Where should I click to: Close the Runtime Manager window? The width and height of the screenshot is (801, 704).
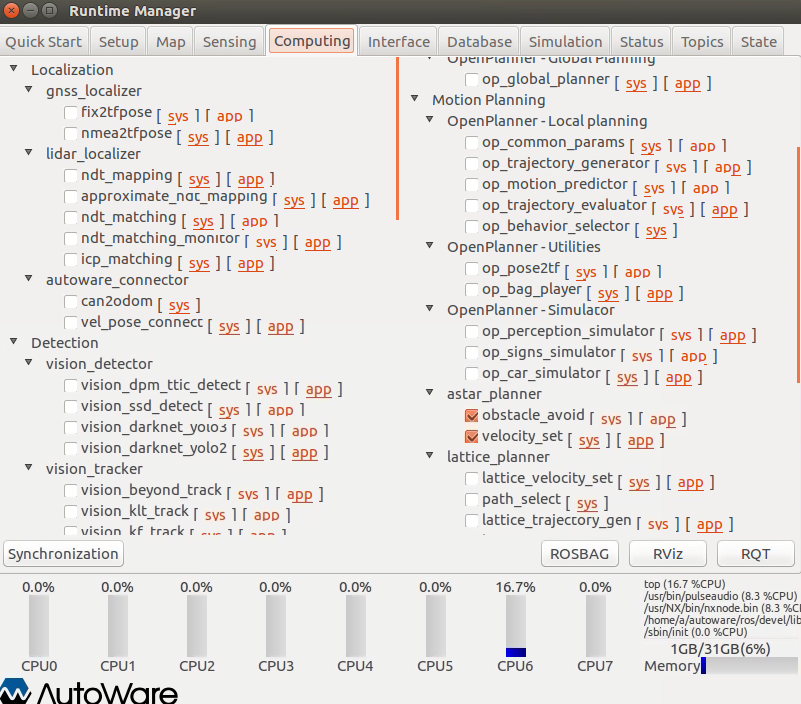tap(11, 10)
